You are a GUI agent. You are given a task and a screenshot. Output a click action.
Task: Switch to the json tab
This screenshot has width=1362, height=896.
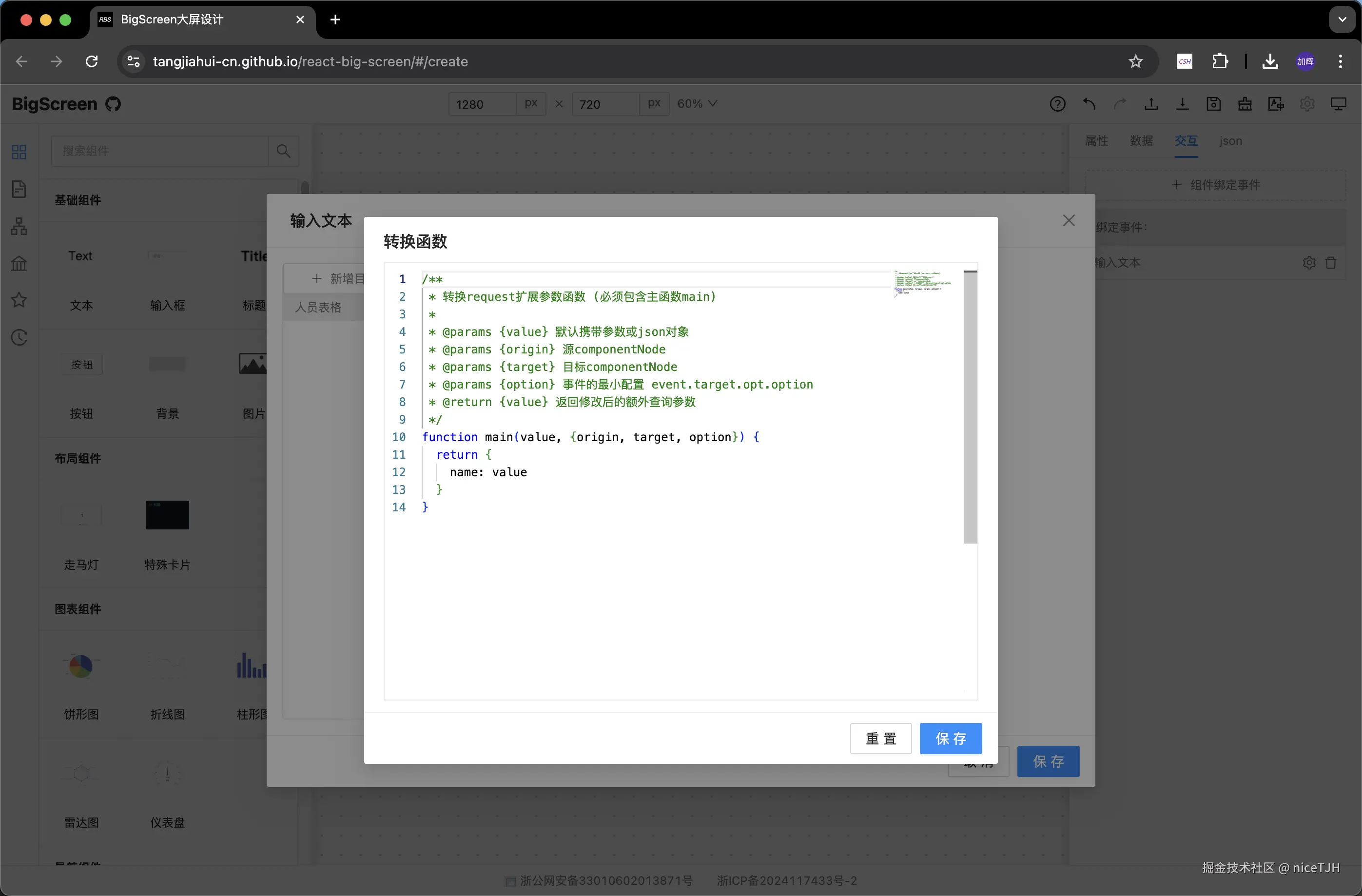[x=1230, y=141]
